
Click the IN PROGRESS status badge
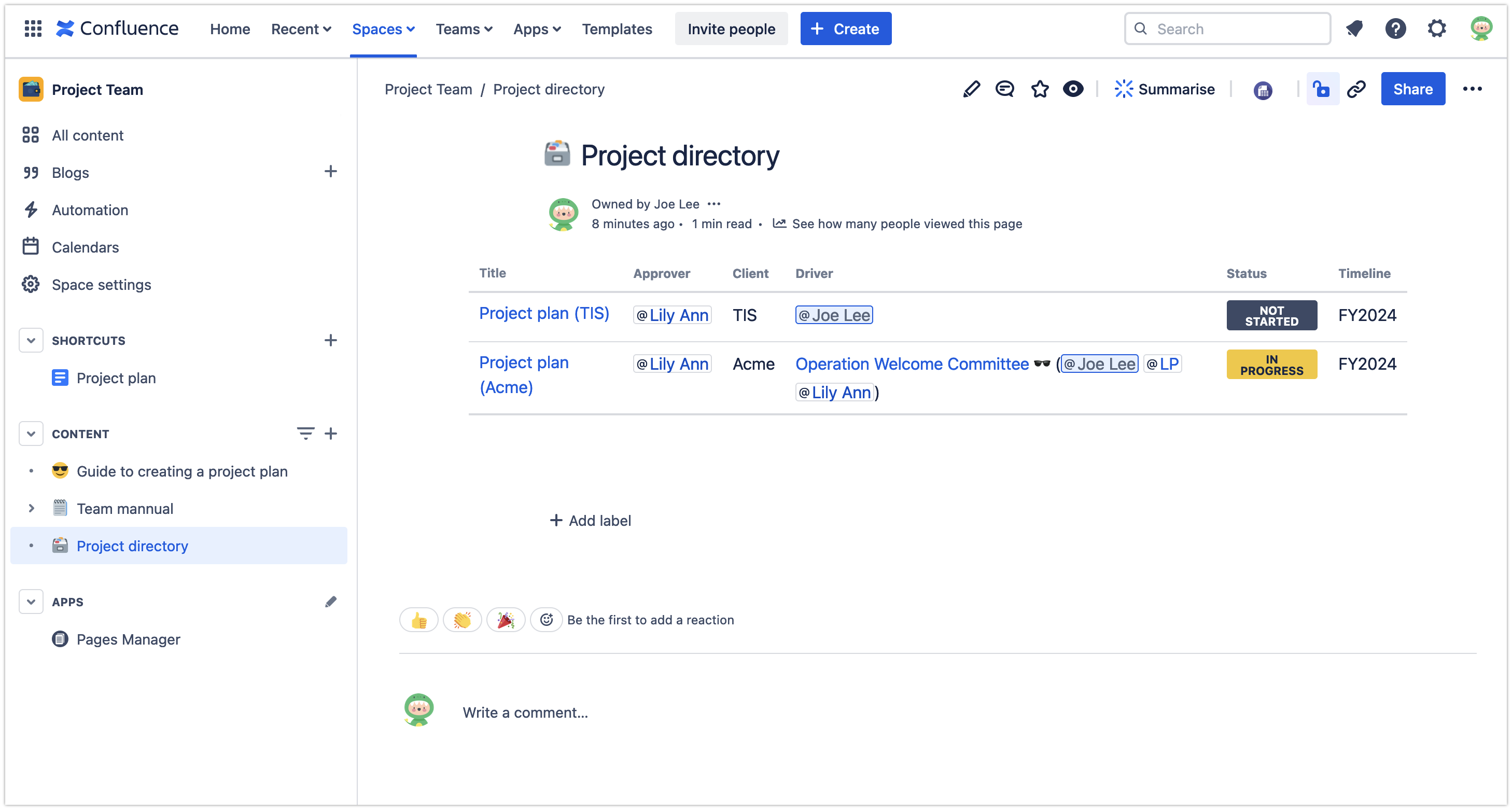pyautogui.click(x=1271, y=365)
